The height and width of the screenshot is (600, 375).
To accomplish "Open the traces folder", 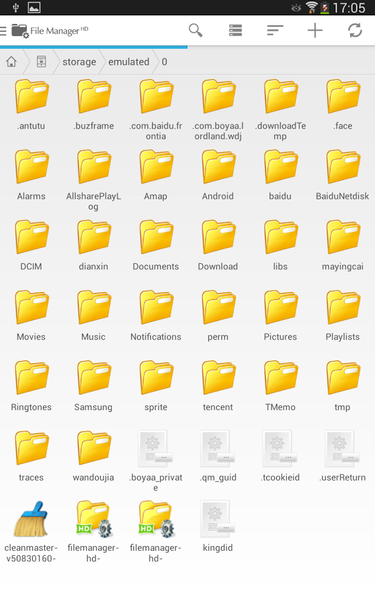I will tap(31, 455).
